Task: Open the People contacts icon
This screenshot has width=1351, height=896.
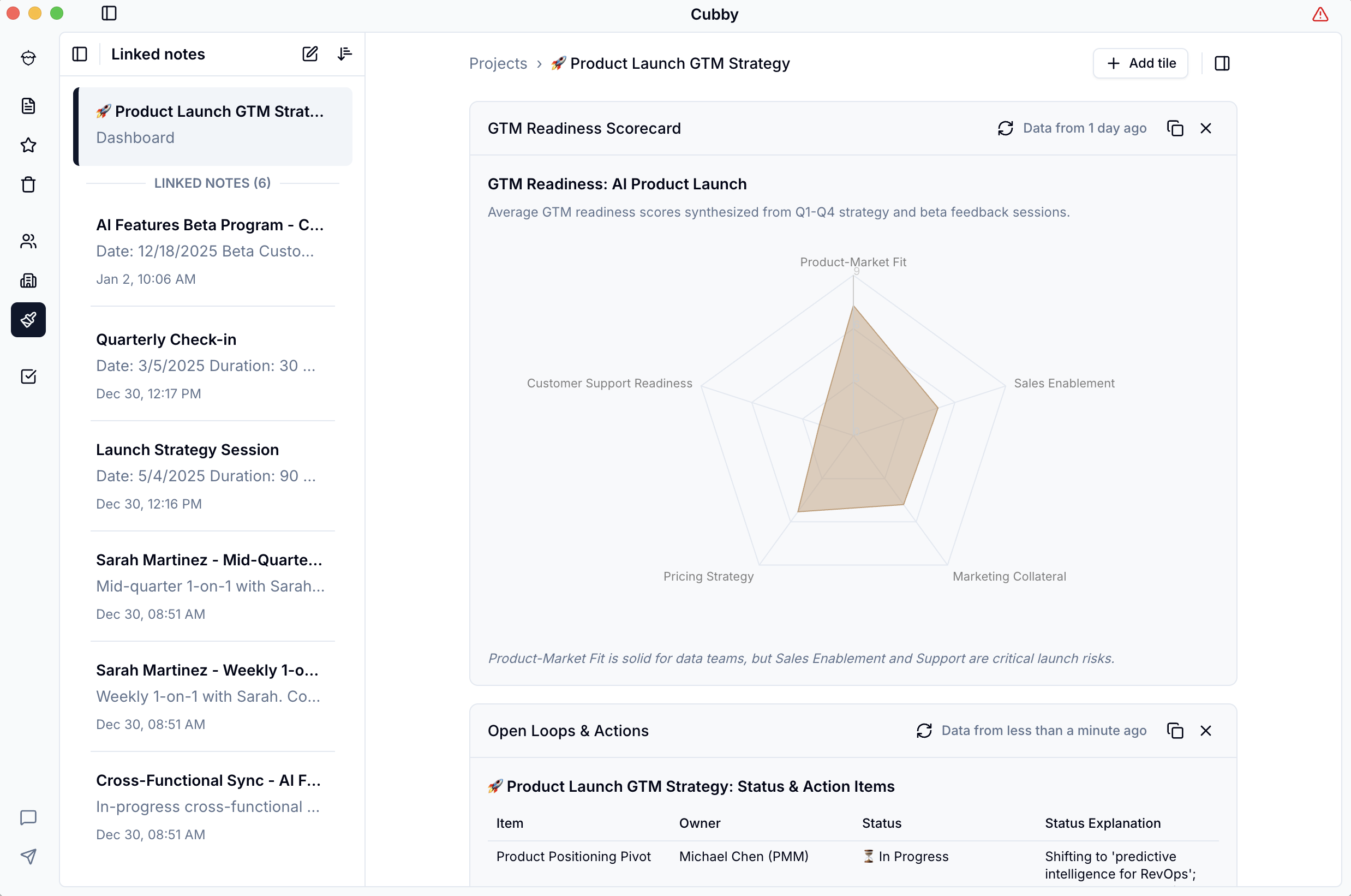Action: pyautogui.click(x=28, y=241)
